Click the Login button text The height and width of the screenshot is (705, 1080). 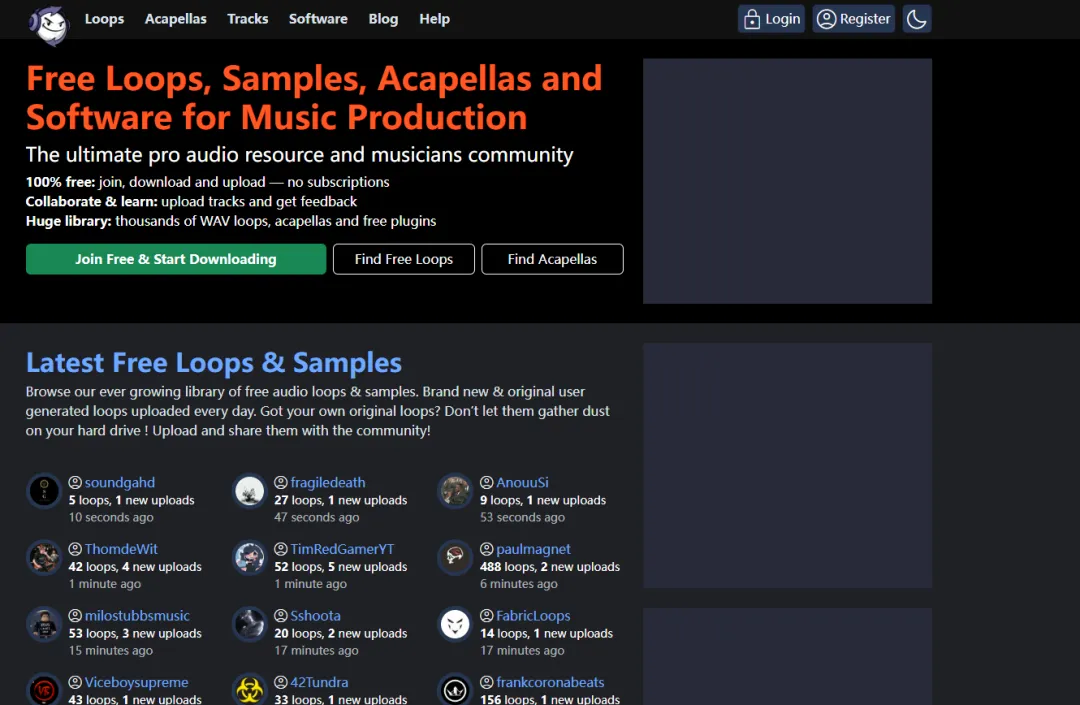(x=782, y=19)
